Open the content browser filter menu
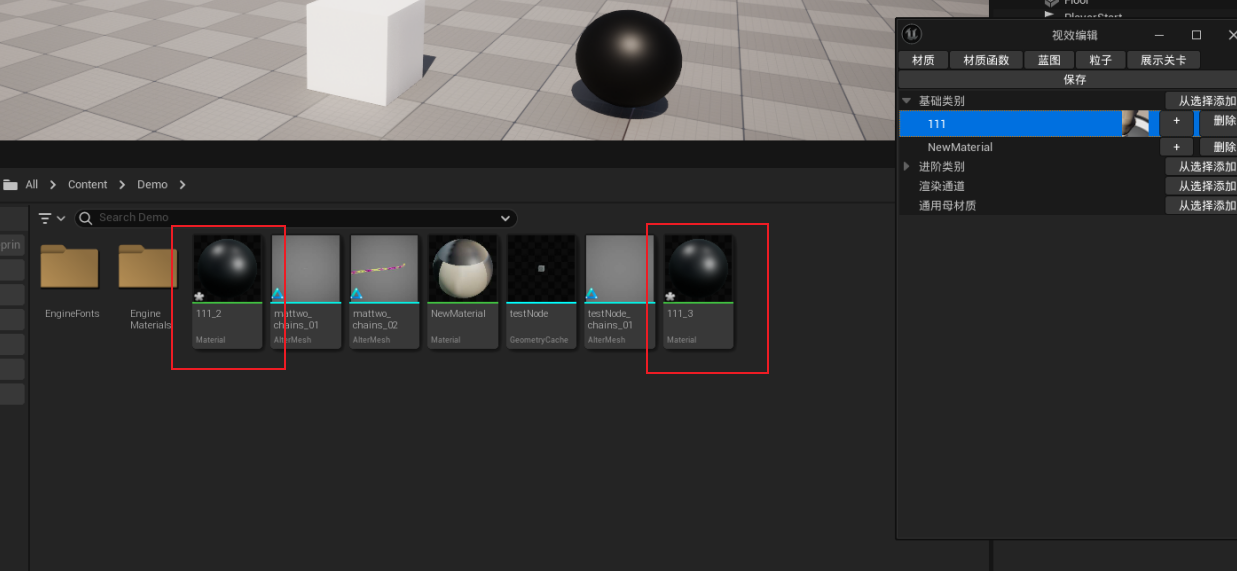The image size is (1237, 571). [x=51, y=218]
